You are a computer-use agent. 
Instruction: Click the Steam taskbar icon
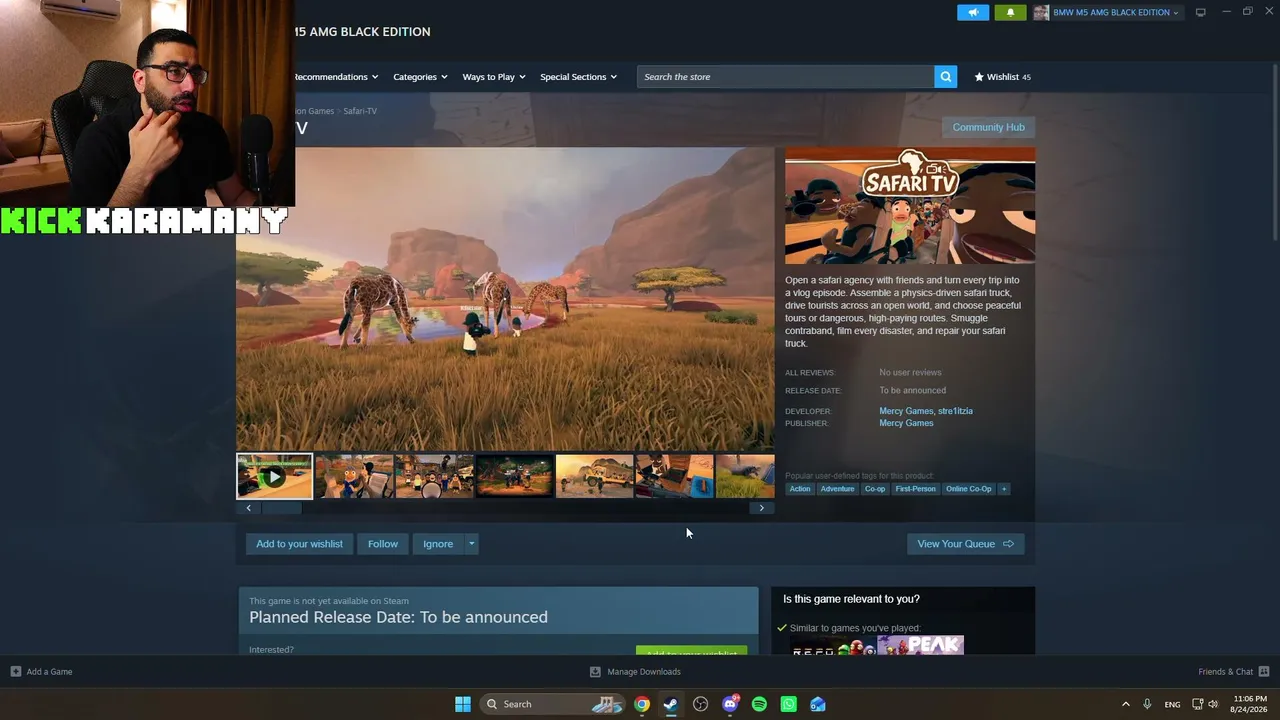(671, 704)
